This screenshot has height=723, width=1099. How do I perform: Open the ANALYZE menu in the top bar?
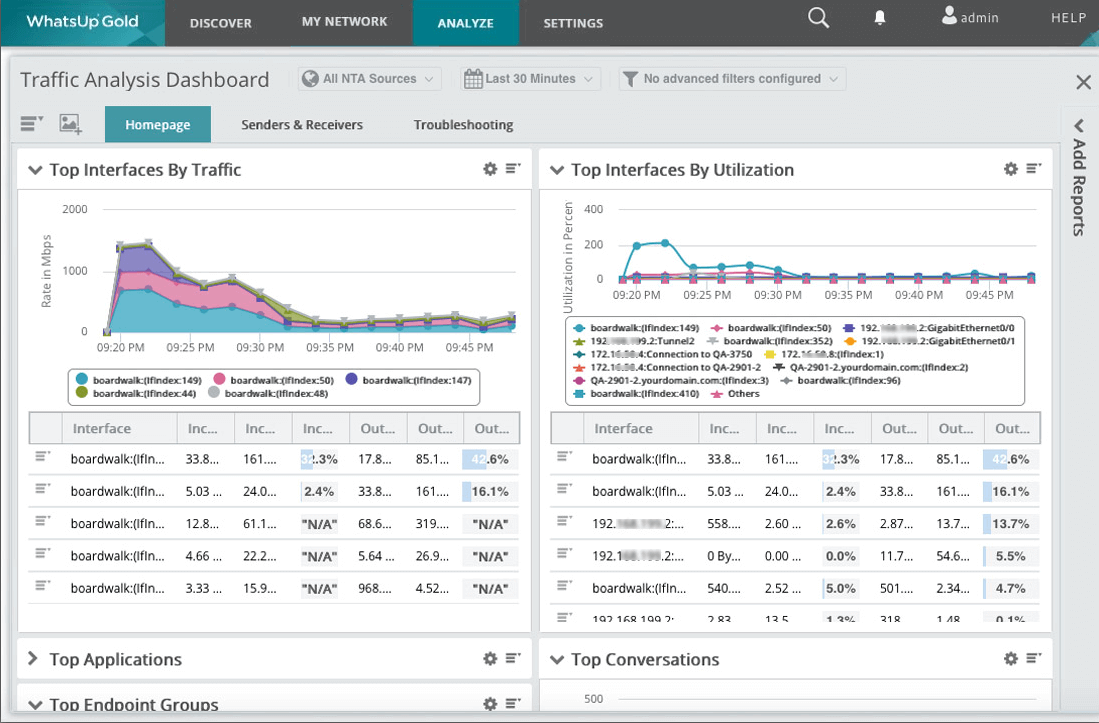click(x=465, y=22)
